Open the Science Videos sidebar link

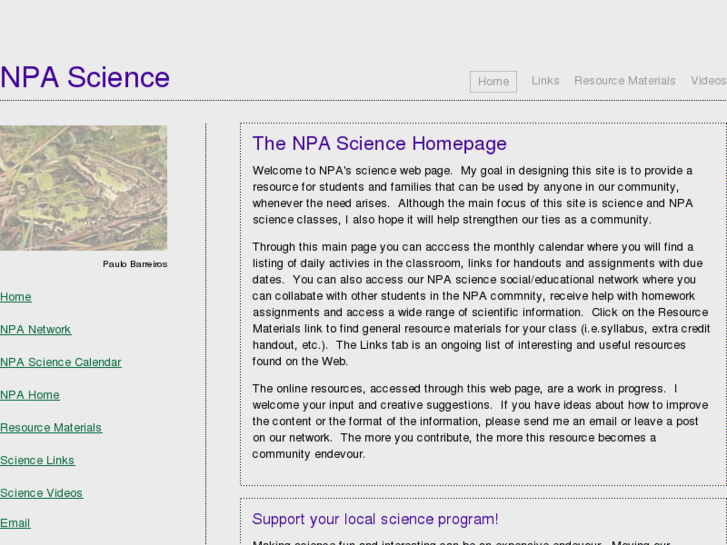point(41,493)
